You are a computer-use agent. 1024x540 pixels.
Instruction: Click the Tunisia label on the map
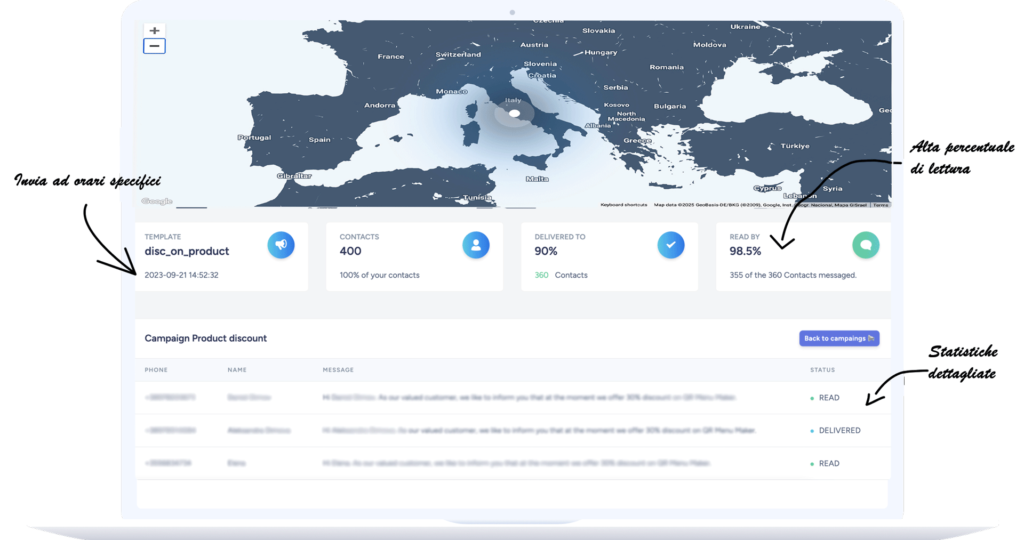coord(477,197)
